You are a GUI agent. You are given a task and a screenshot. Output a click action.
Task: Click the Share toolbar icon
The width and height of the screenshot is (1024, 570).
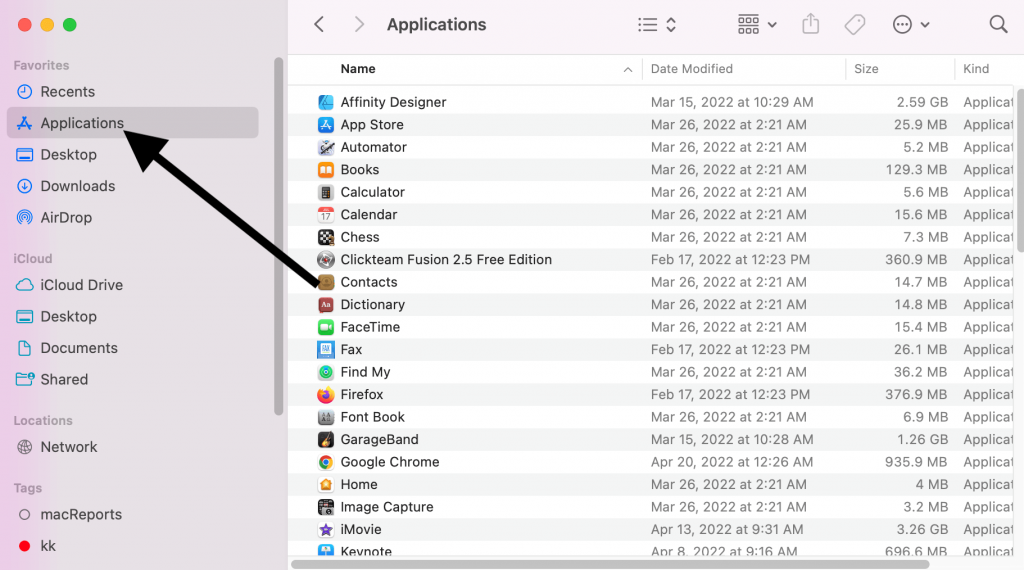tap(810, 24)
